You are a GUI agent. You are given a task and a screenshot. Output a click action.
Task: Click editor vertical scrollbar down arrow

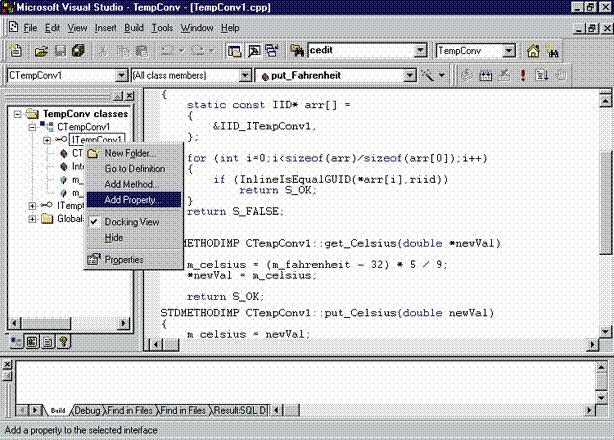[605, 331]
